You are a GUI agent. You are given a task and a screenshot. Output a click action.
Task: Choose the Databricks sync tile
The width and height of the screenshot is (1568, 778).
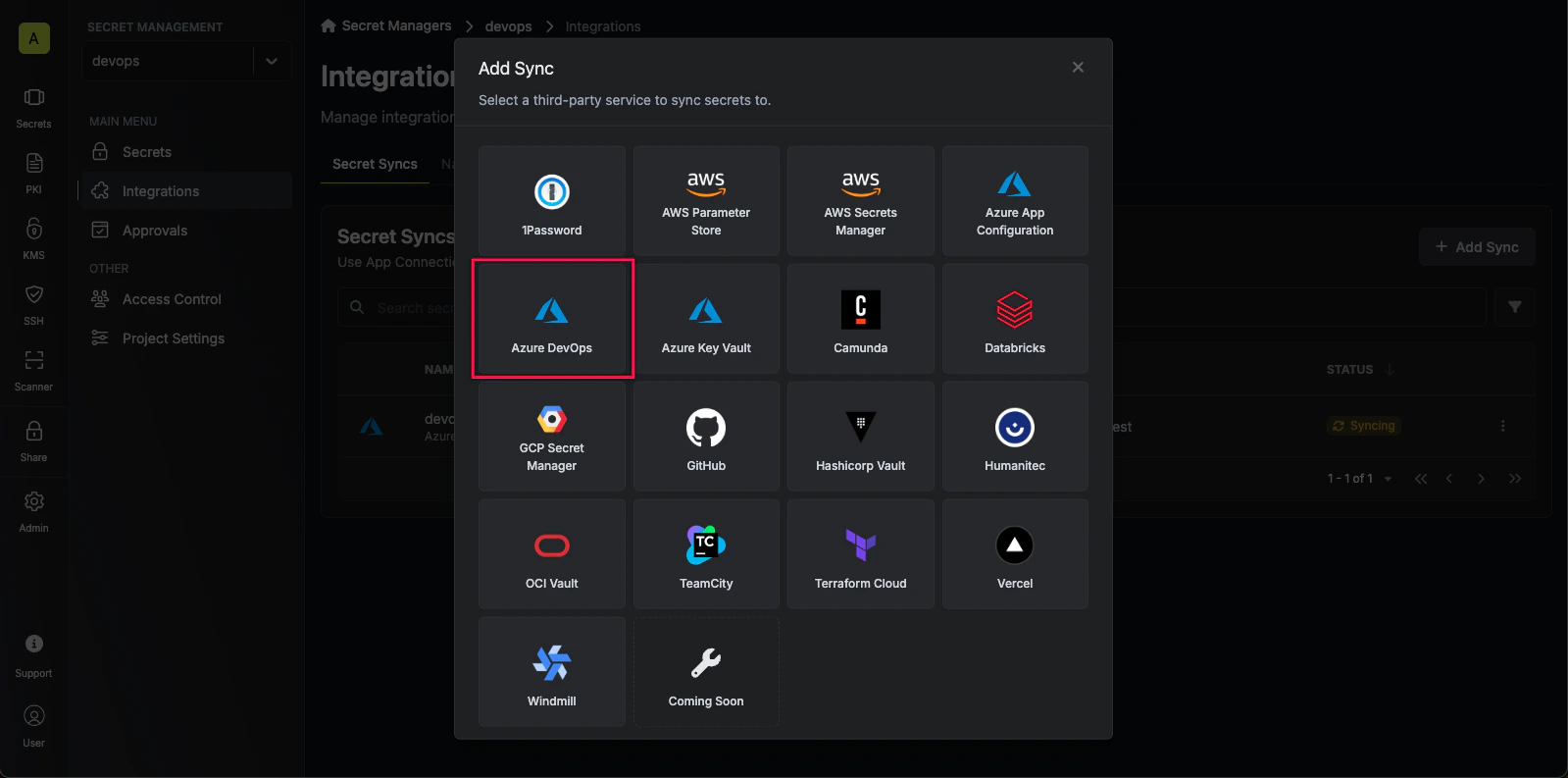[1015, 319]
